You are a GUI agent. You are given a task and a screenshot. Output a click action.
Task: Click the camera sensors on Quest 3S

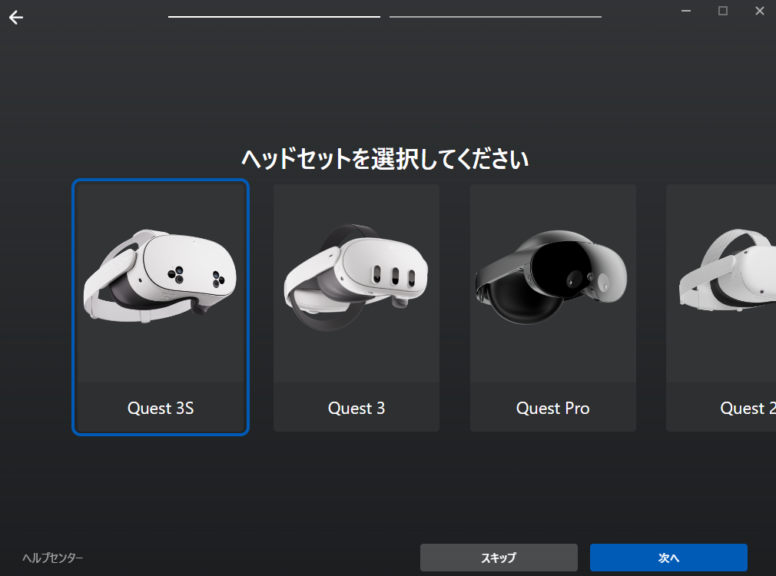click(x=196, y=277)
